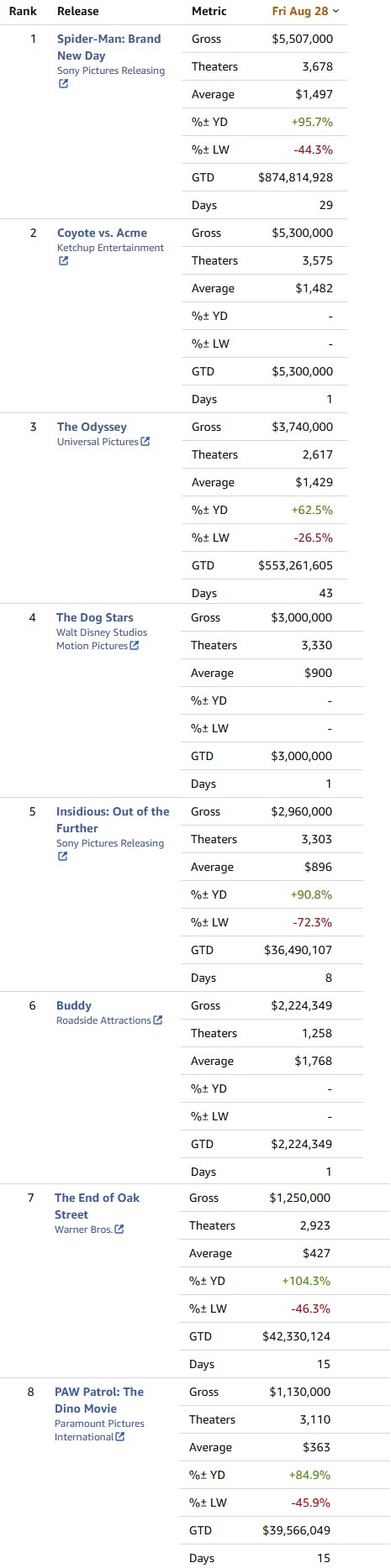Open The Dog Stars release page

tap(95, 617)
